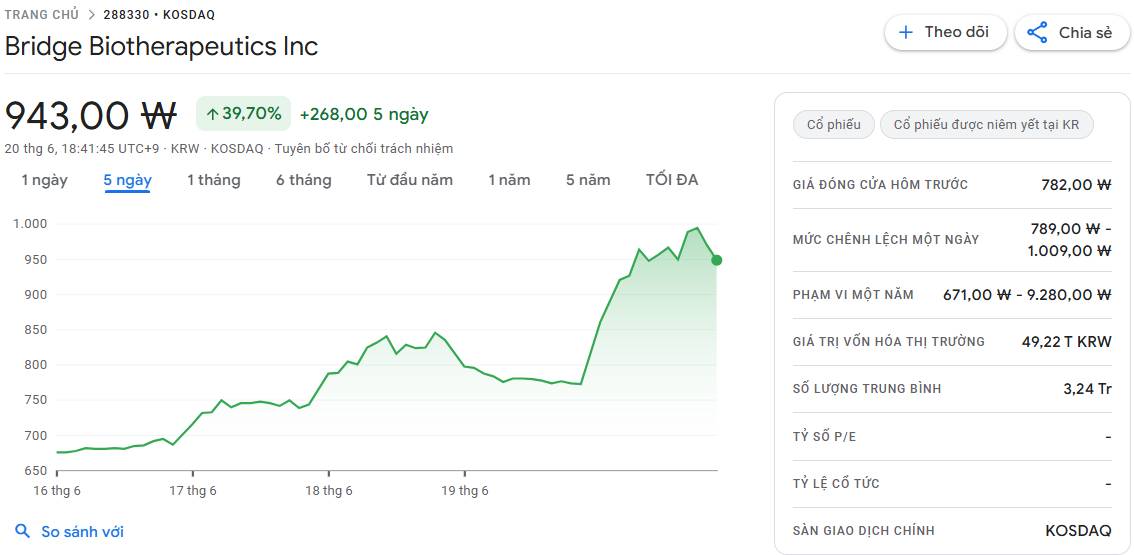Screen dimensions: 1134x555
Task: Click the magnifier icon near So sánh với
Action: 23,532
